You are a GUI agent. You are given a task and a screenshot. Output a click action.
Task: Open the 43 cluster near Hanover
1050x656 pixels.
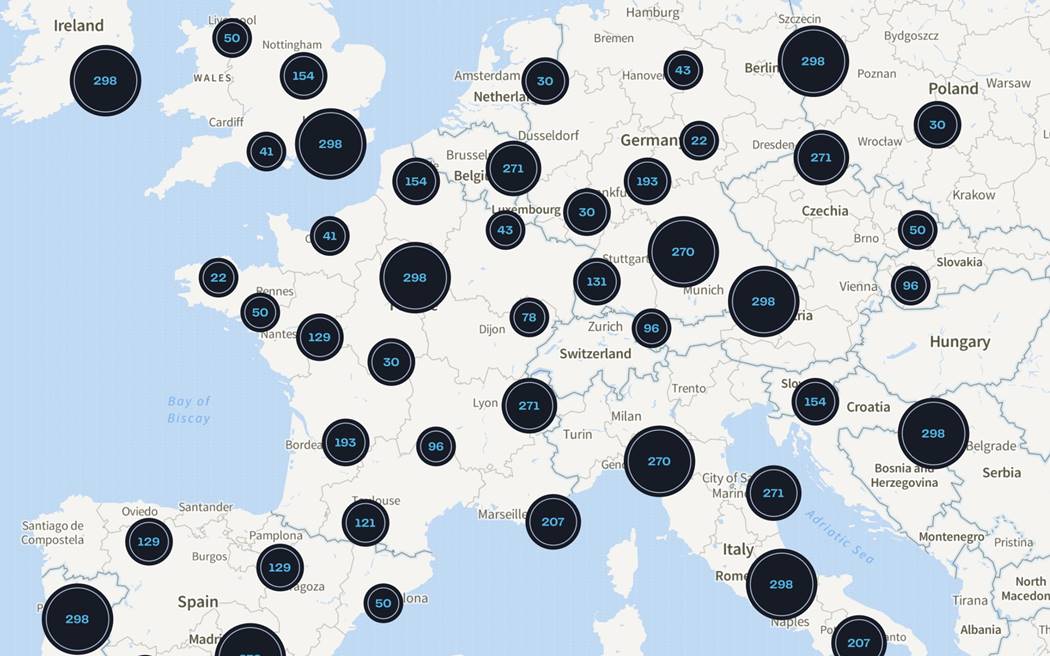click(x=683, y=71)
